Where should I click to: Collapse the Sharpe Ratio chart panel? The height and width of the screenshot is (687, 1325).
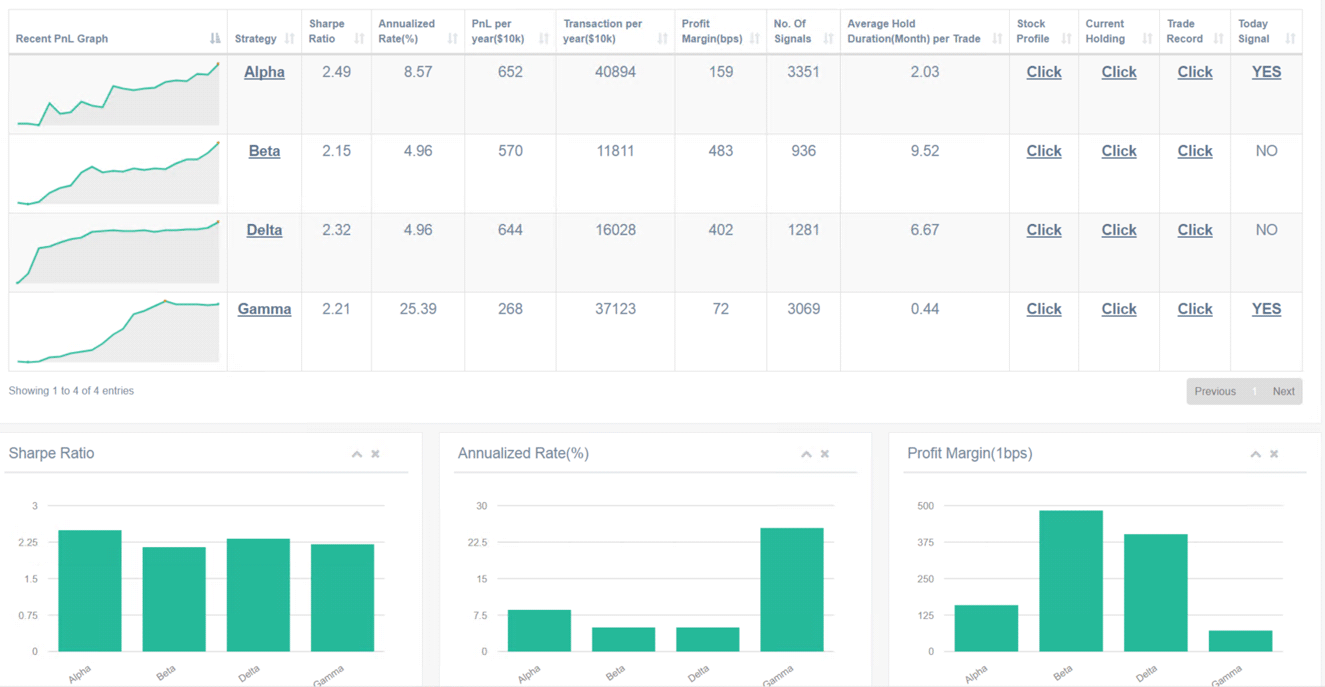pos(357,454)
